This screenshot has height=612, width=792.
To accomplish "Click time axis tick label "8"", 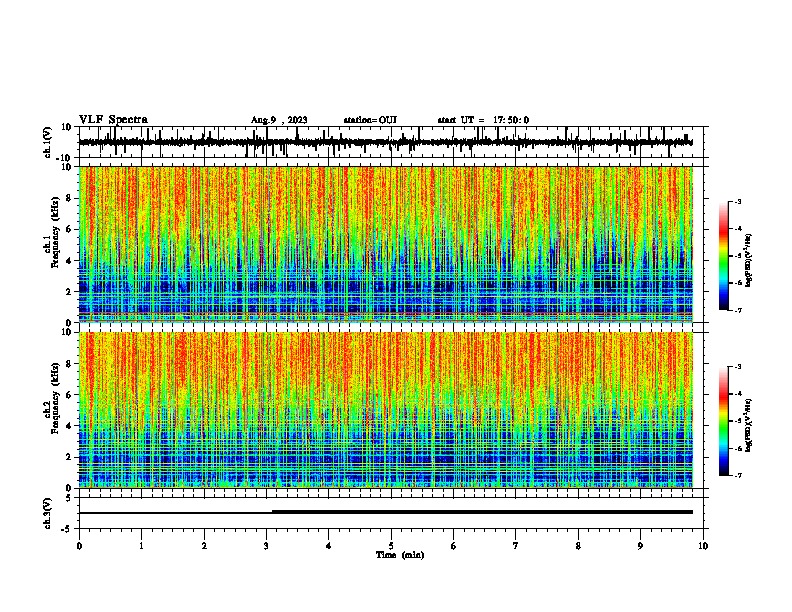I will pos(578,546).
